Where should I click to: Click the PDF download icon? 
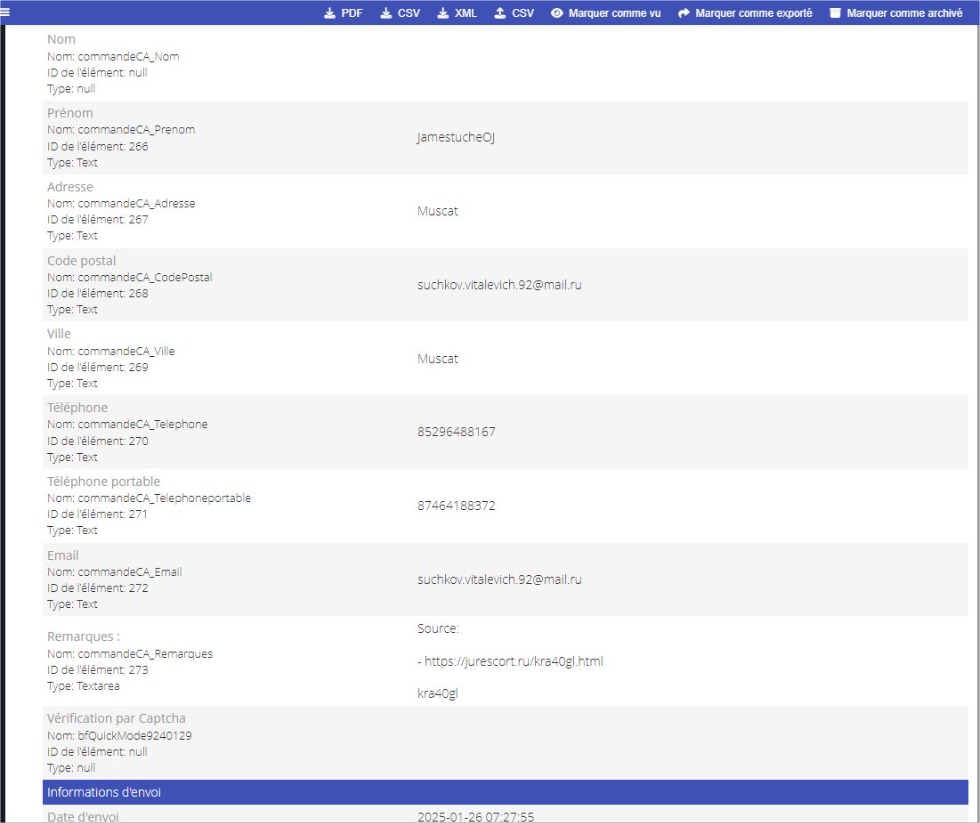[x=329, y=13]
